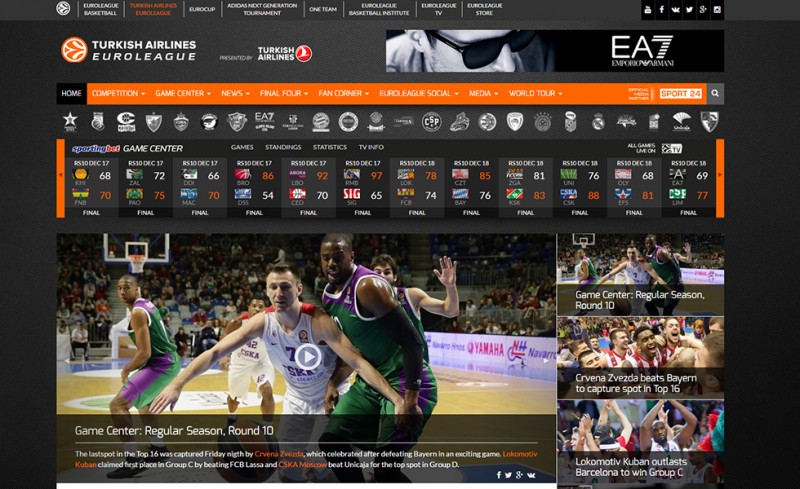Viewport: 800px width, 489px height.
Task: Open the LOK 78 vs FCB 74 game
Action: coord(417,188)
